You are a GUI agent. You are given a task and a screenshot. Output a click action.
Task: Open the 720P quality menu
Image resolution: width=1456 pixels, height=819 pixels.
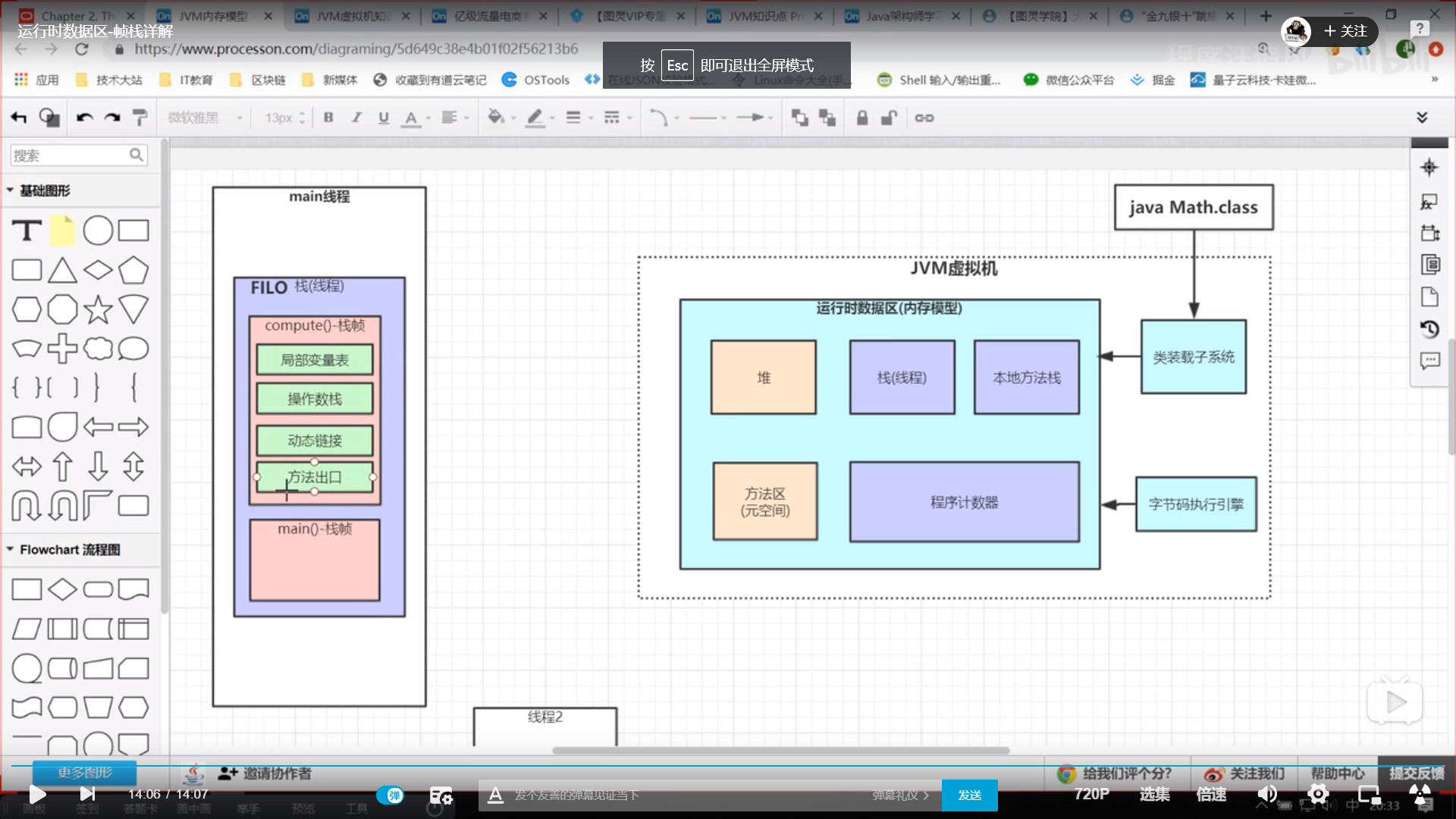[x=1091, y=794]
